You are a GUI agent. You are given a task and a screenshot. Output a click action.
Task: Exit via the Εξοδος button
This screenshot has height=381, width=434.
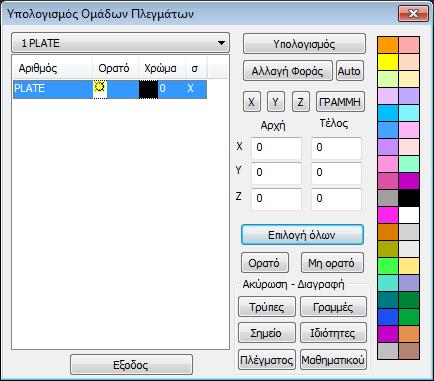tap(131, 365)
